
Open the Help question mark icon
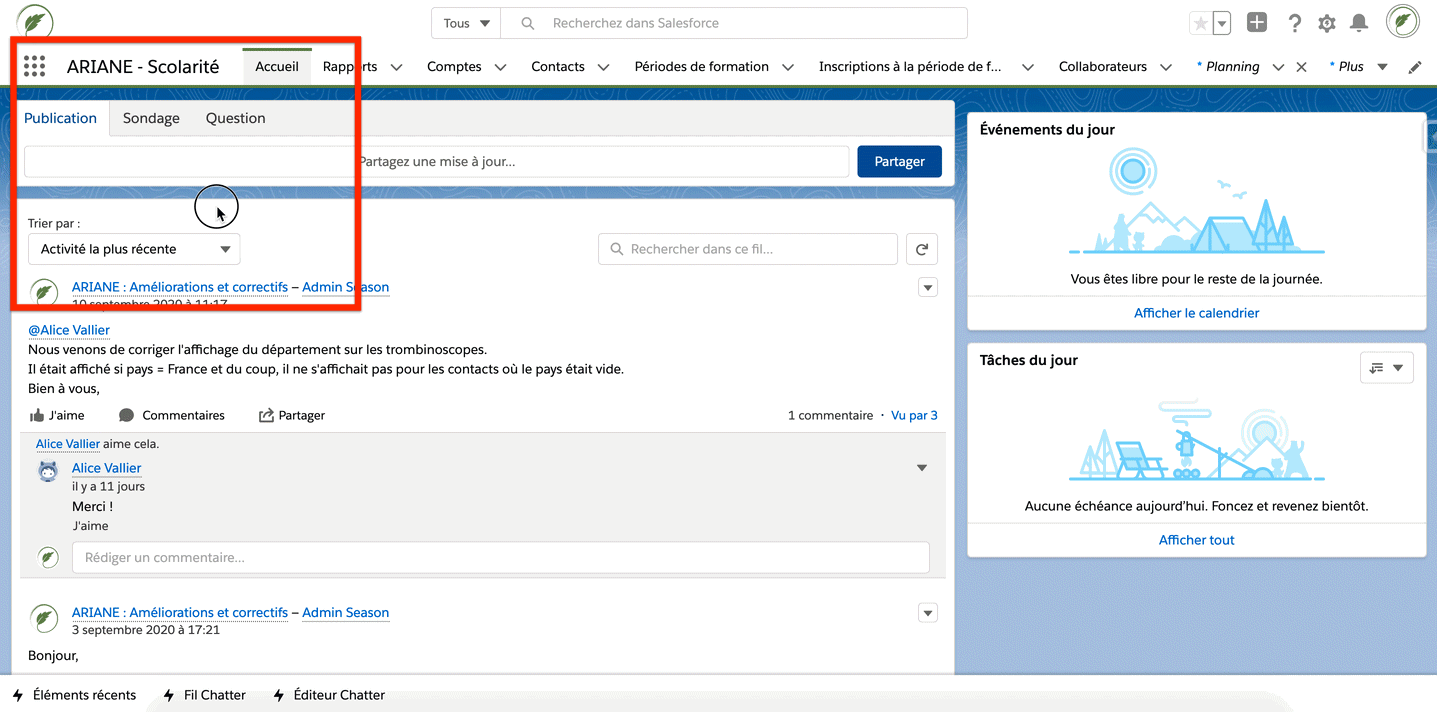1294,22
